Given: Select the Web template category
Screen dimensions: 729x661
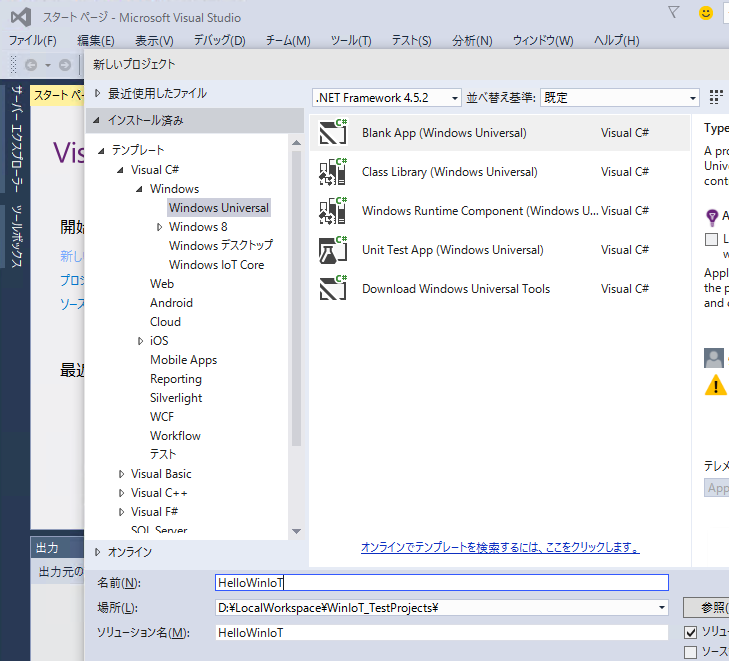Looking at the screenshot, I should point(162,284).
